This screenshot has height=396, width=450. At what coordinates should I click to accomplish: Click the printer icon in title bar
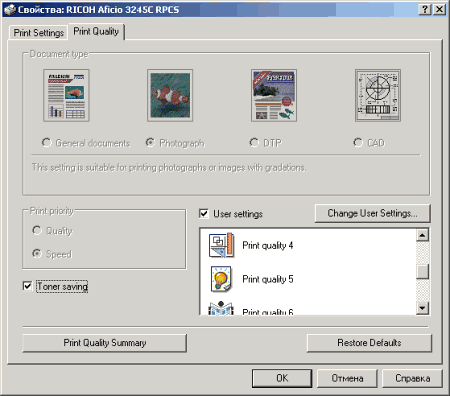tap(10, 9)
